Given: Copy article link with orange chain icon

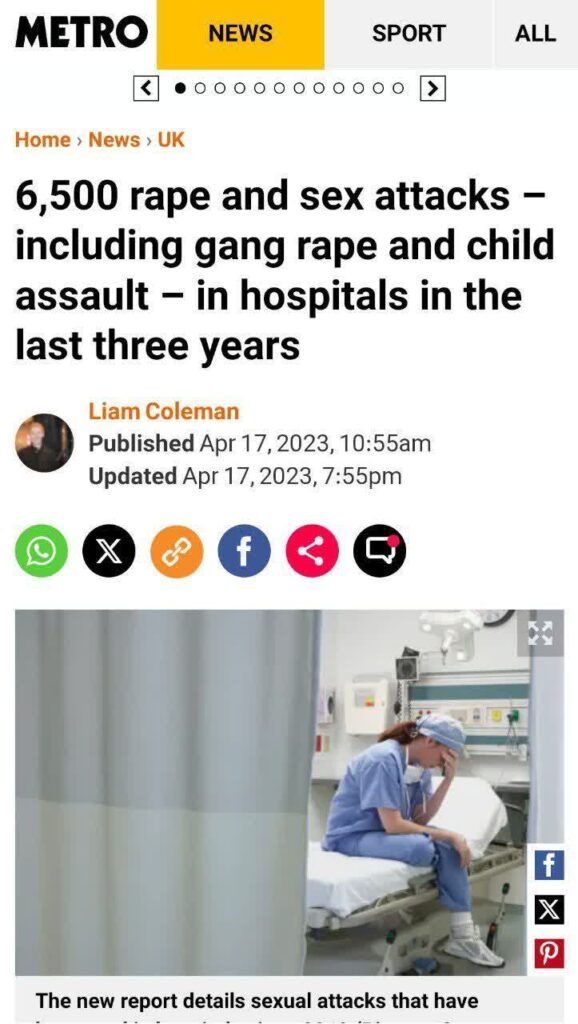Looking at the screenshot, I should [177, 551].
